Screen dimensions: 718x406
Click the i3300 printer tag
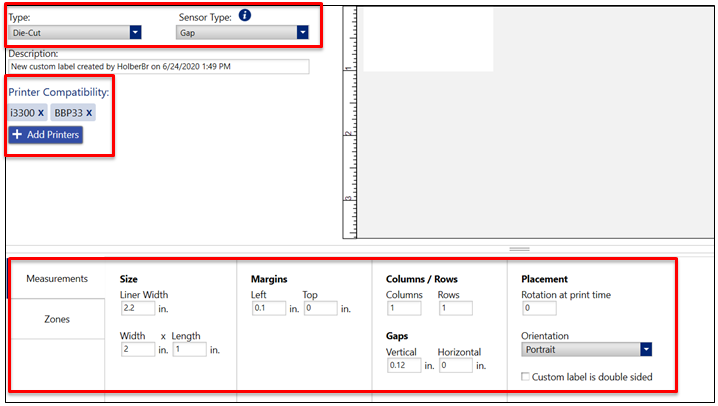click(x=27, y=113)
